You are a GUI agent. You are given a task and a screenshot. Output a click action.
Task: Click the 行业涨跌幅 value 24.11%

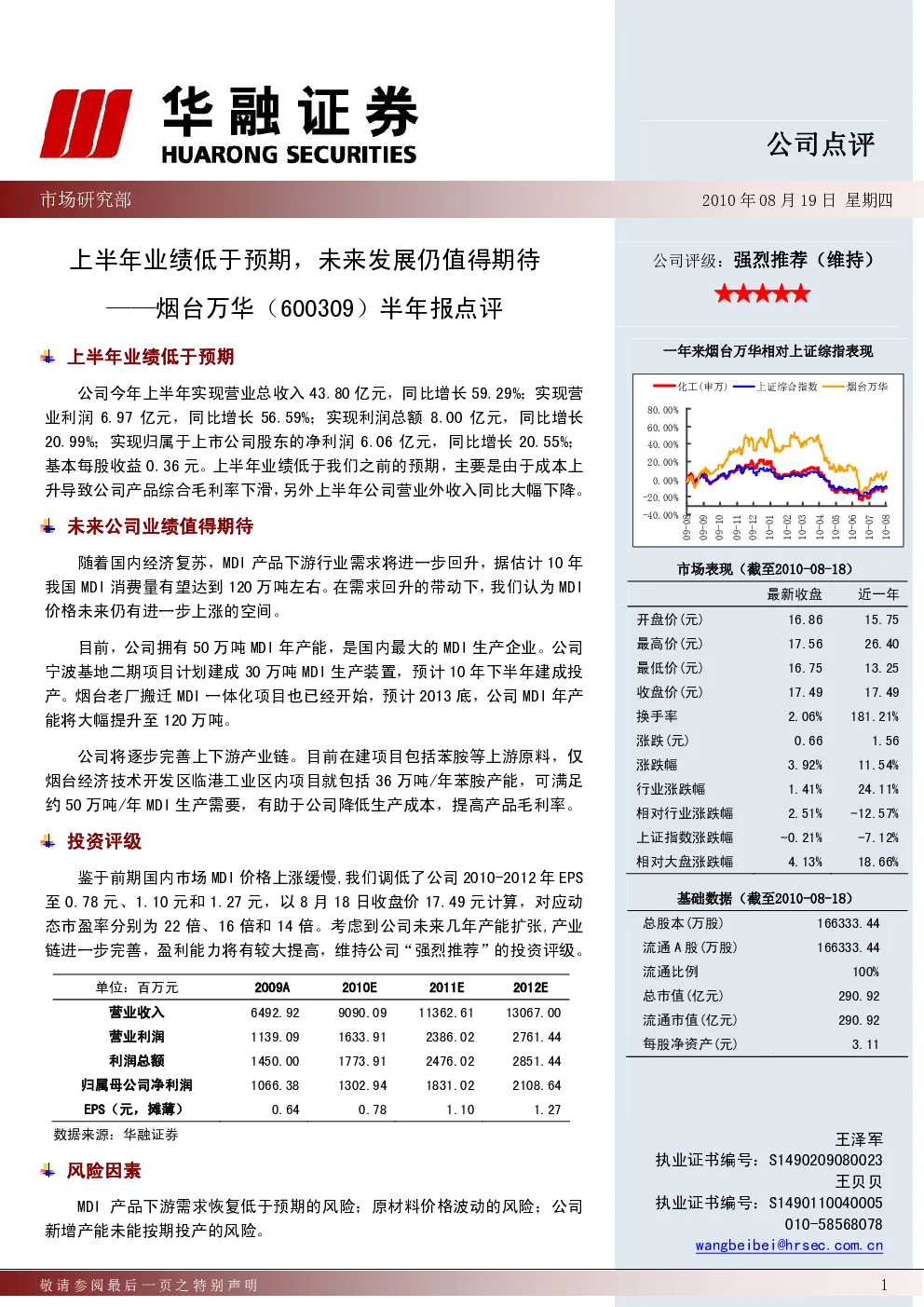pos(878,789)
